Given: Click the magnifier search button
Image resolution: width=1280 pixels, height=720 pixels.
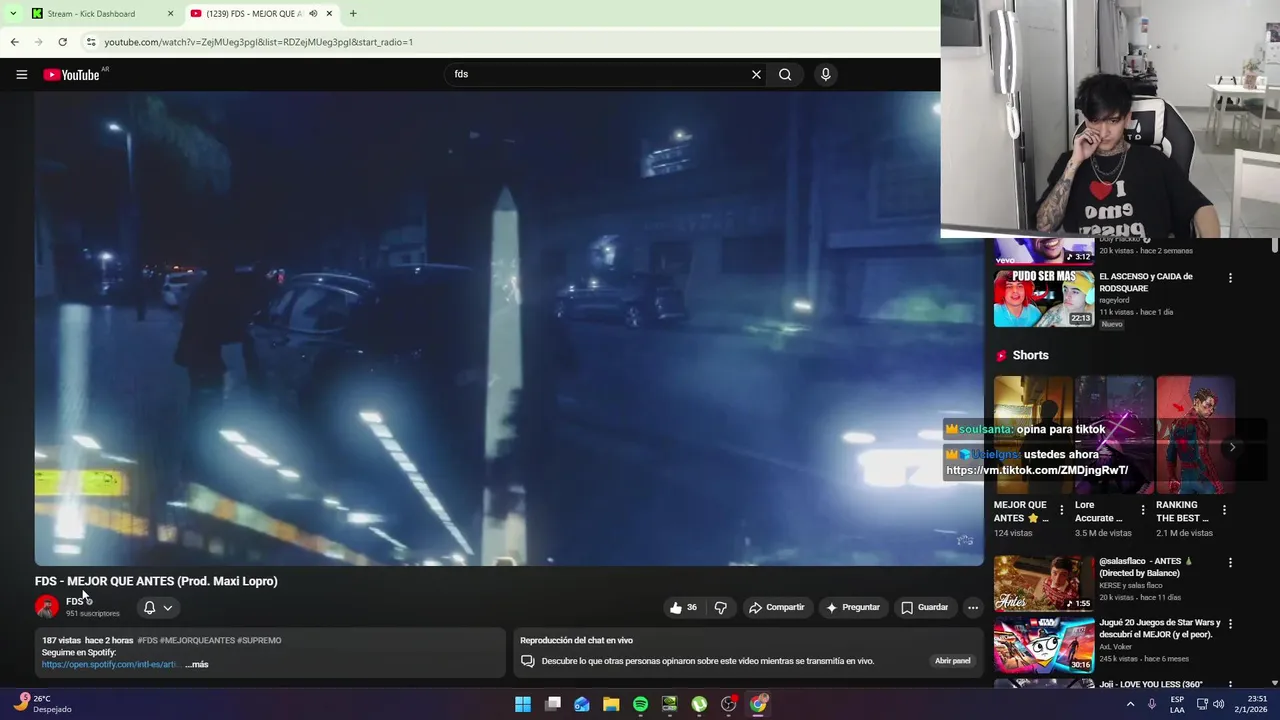Looking at the screenshot, I should [785, 74].
